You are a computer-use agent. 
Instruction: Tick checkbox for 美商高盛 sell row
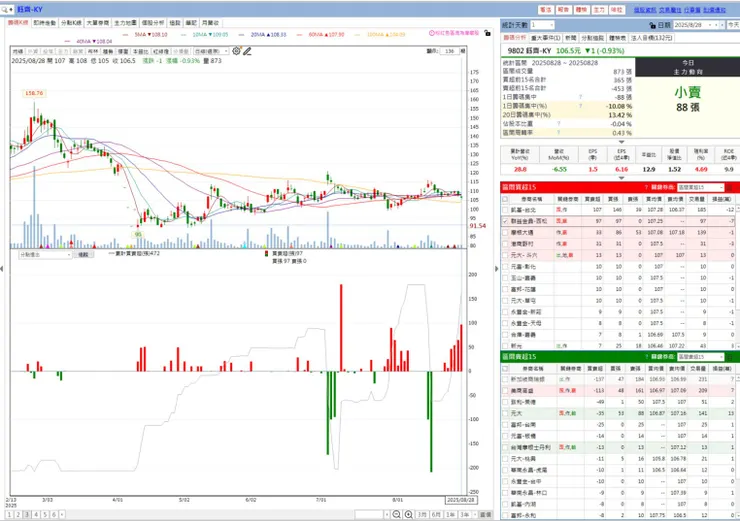coord(505,391)
